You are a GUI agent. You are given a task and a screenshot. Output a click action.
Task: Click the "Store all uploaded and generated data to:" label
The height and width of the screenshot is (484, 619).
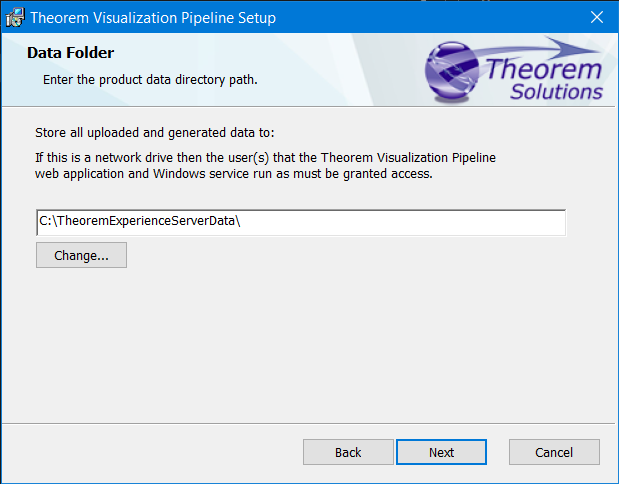(154, 132)
